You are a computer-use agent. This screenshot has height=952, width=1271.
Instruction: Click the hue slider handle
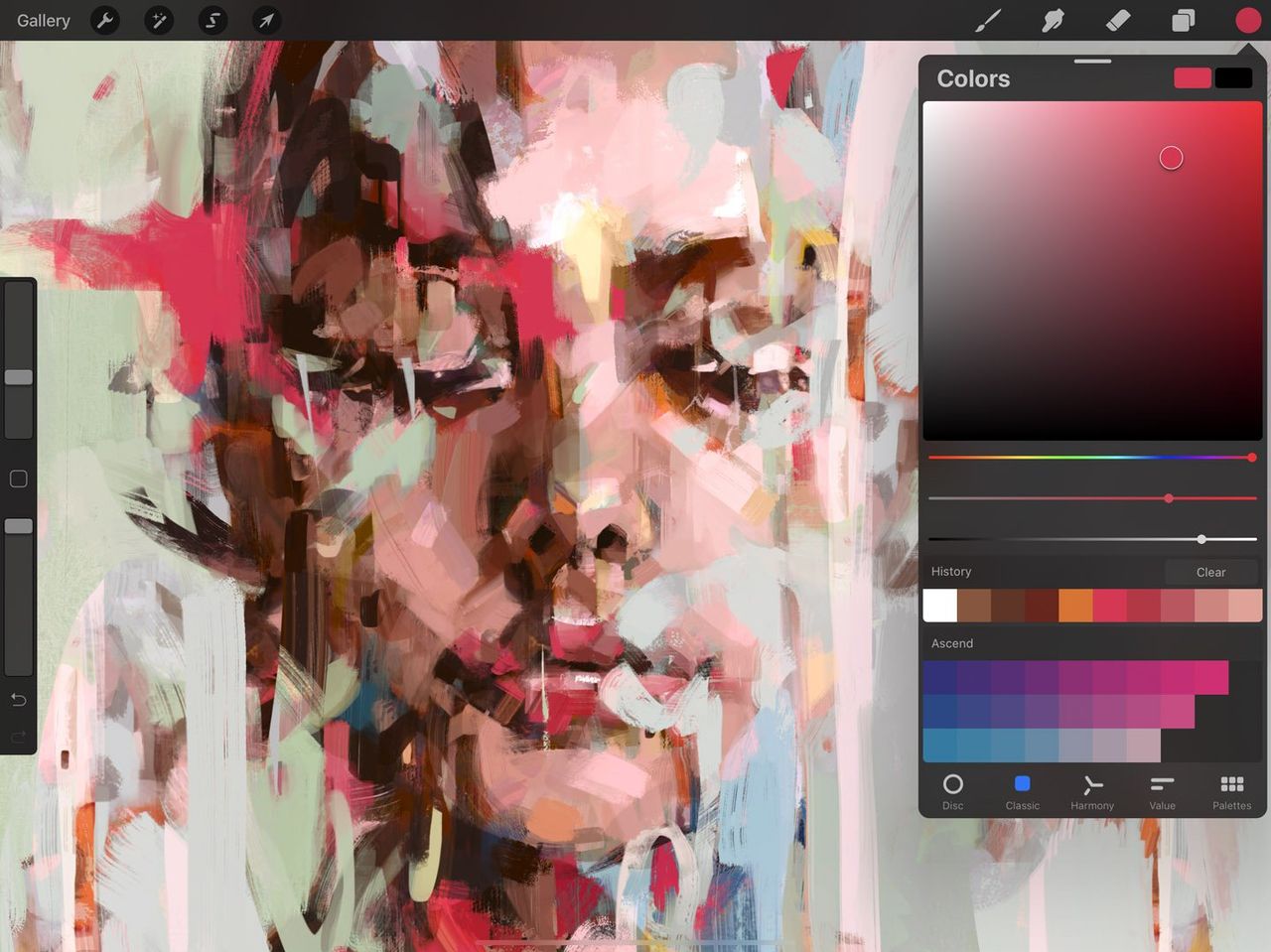(1251, 458)
